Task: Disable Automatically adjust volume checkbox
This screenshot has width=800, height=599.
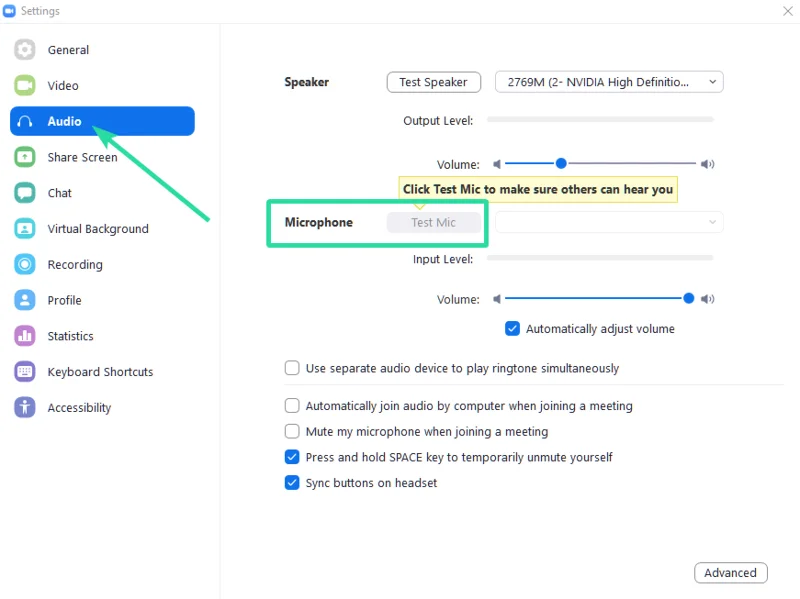Action: coord(512,329)
